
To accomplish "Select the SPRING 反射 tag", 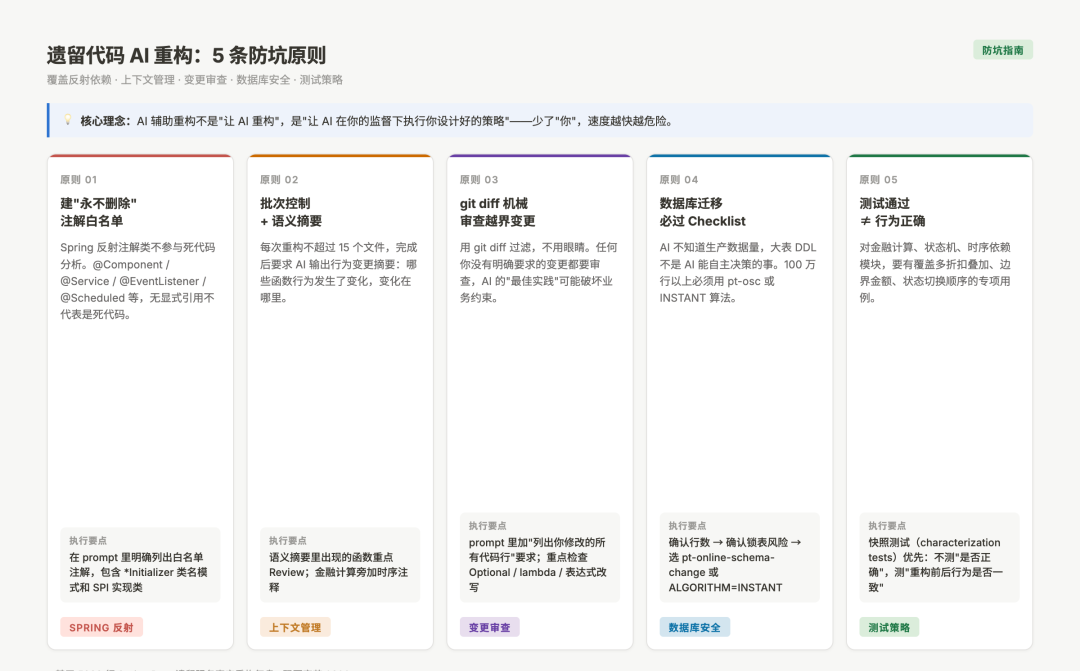I will pos(101,627).
